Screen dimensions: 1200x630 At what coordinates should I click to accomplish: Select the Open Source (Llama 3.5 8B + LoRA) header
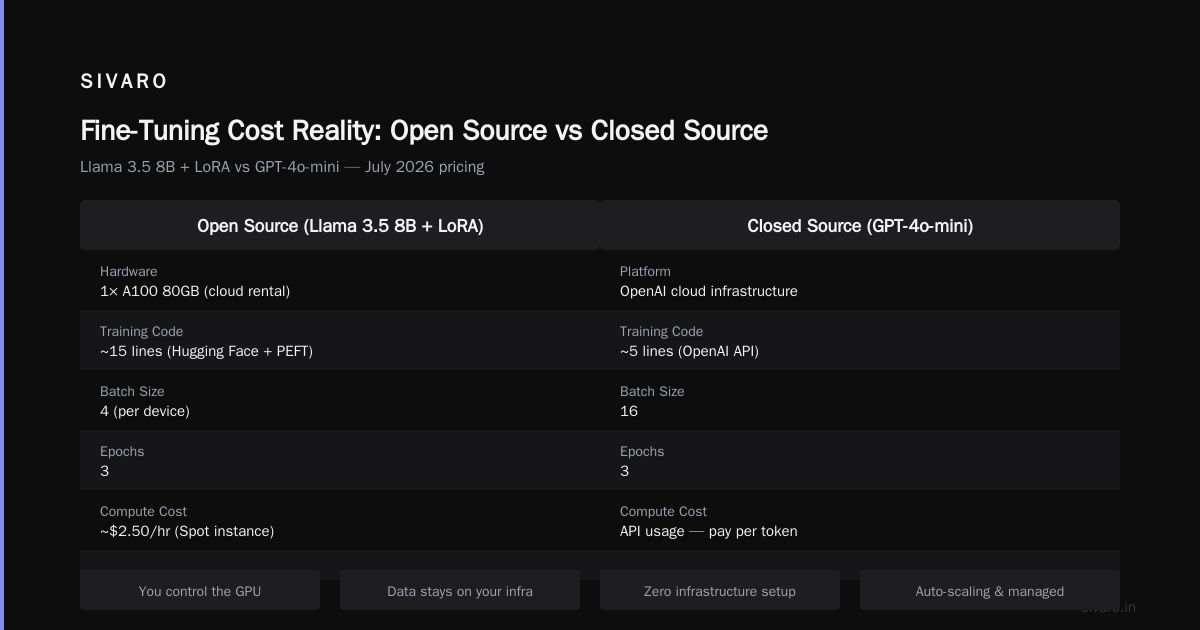click(340, 226)
